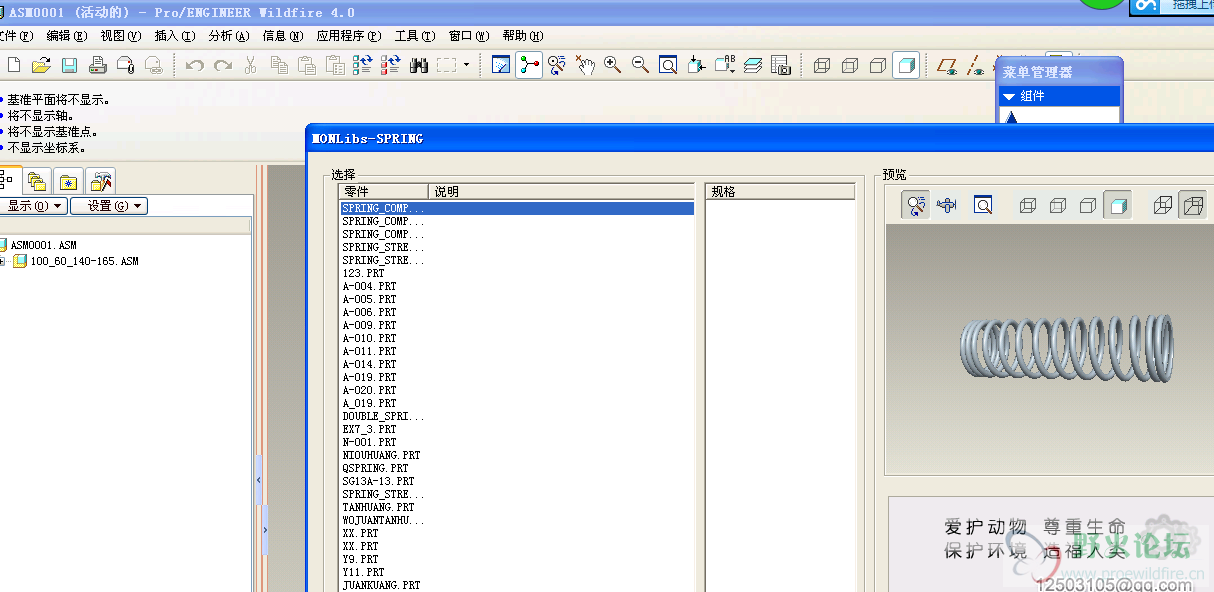The width and height of the screenshot is (1214, 592).
Task: Select 123.PRT in the parts list
Action: coord(363,273)
